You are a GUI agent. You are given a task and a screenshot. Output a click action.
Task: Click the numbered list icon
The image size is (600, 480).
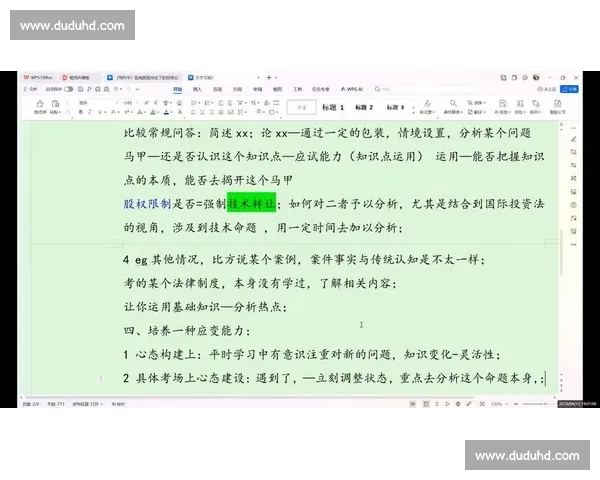pyautogui.click(x=207, y=103)
